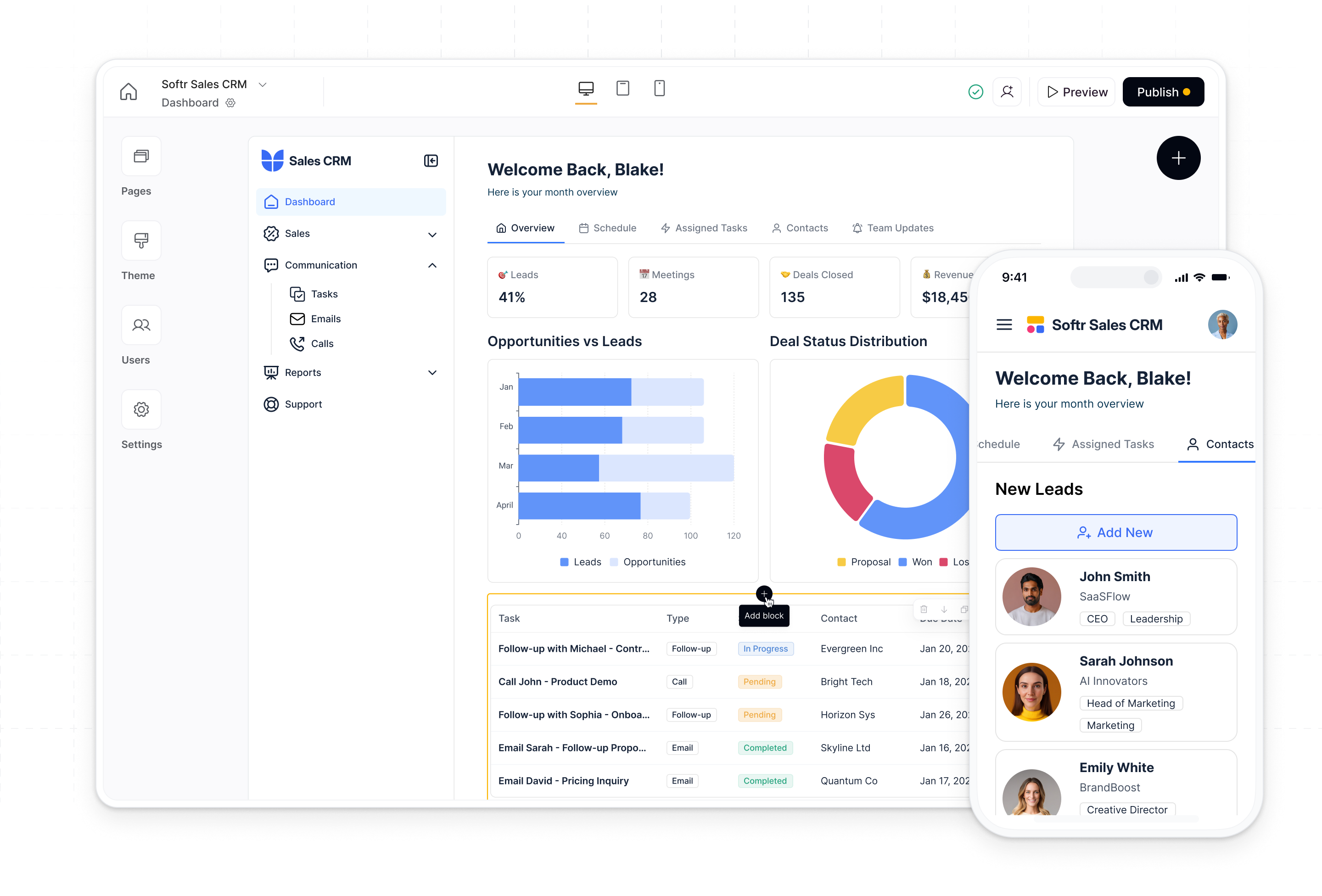The image size is (1322, 896).
Task: Expand the Sales menu chevron
Action: [432, 235]
